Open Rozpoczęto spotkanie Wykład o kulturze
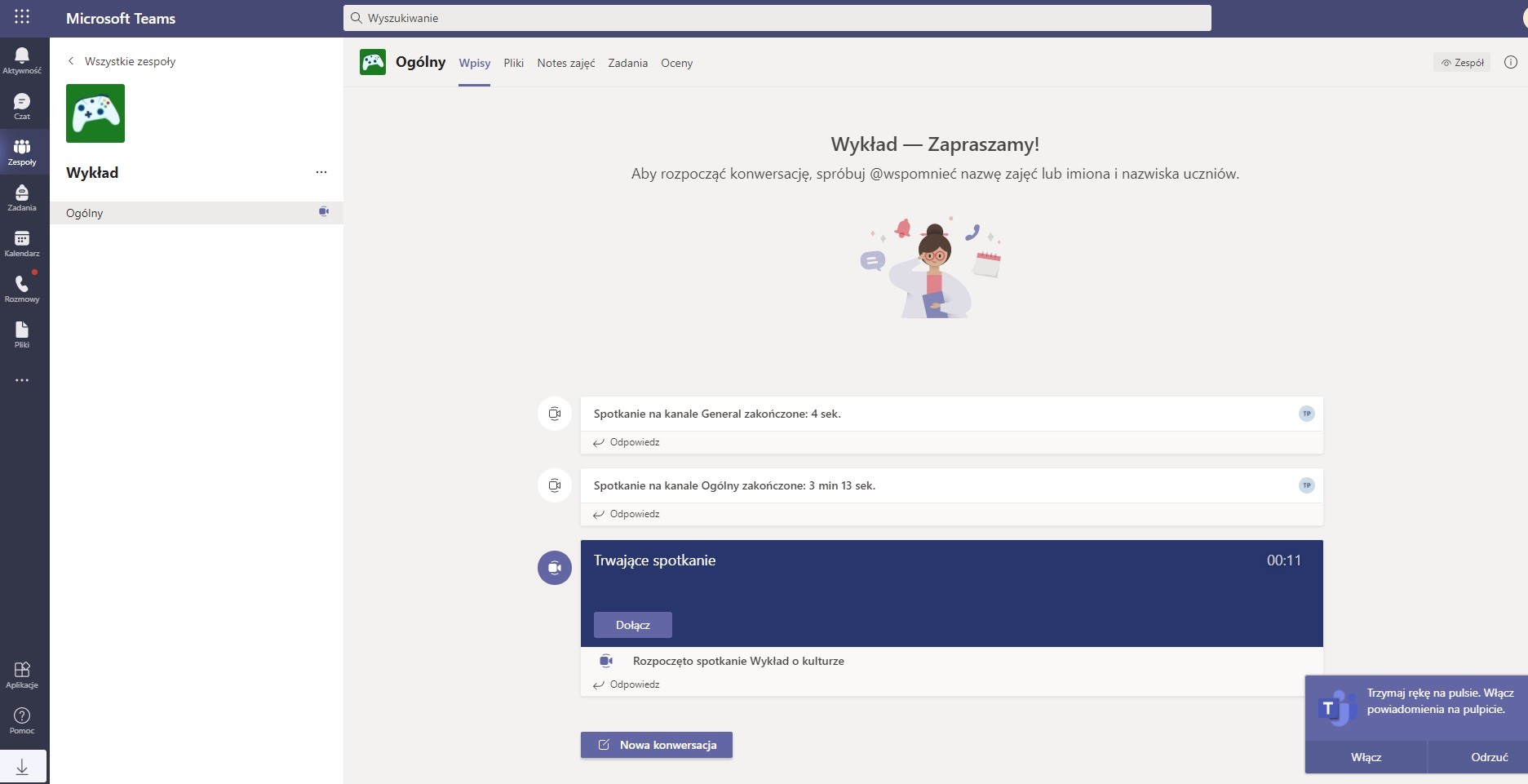Screen dimensions: 1528x784 click(x=738, y=661)
